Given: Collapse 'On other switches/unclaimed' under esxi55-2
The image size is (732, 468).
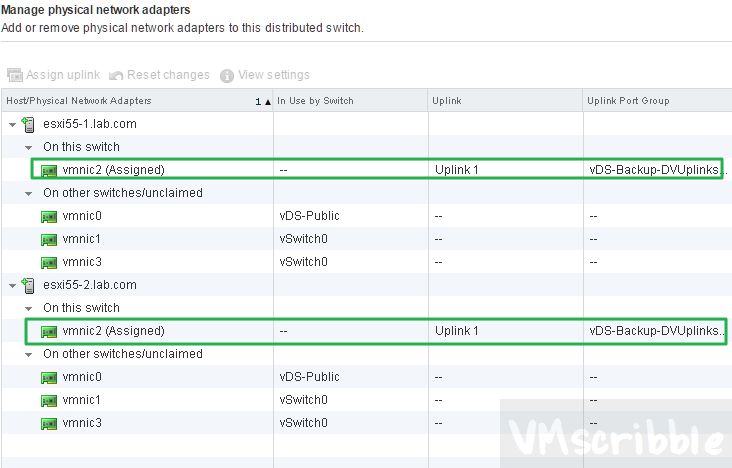Looking at the screenshot, I should tap(29, 354).
